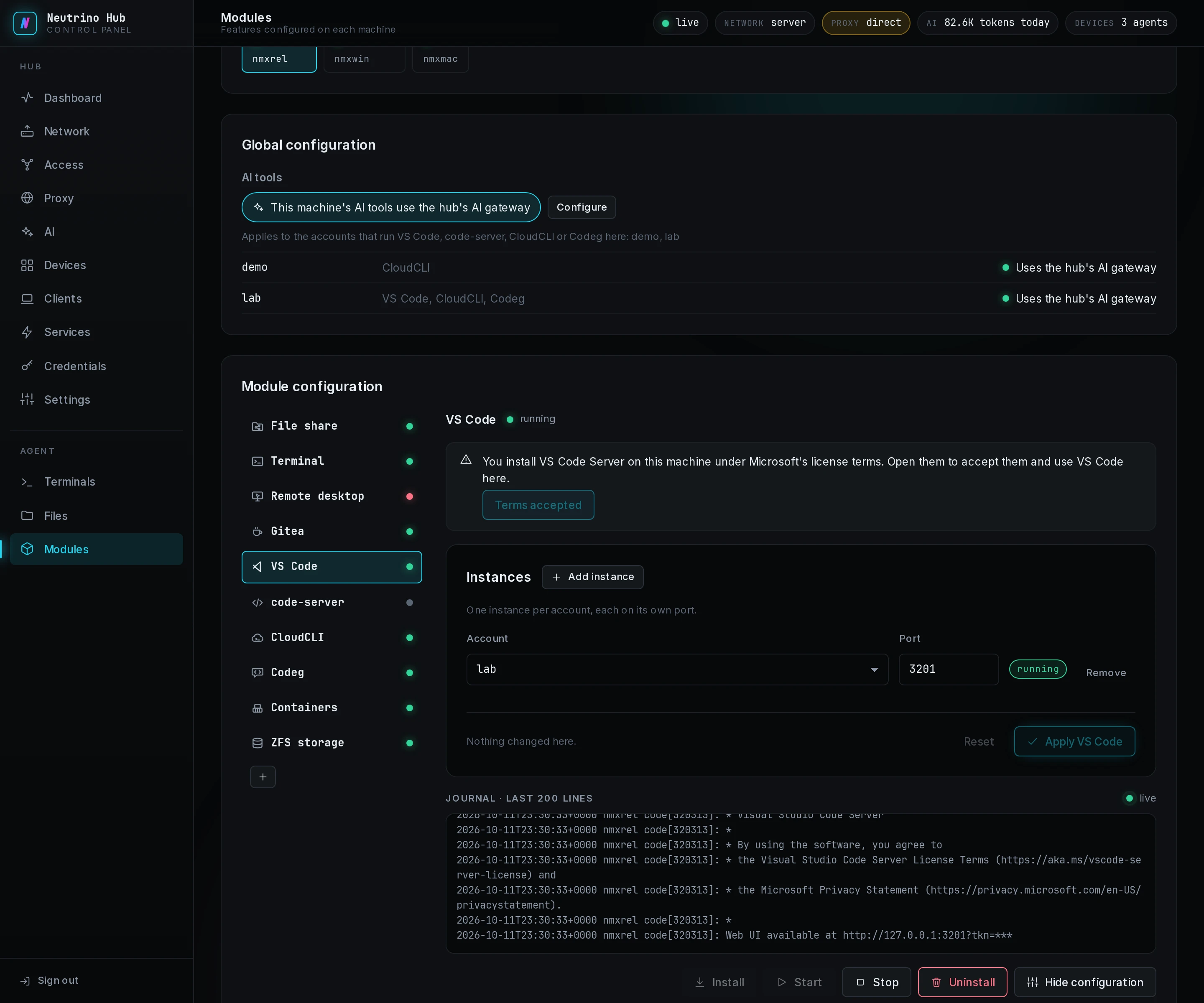
Task: Select the Gitea module
Action: (x=332, y=531)
